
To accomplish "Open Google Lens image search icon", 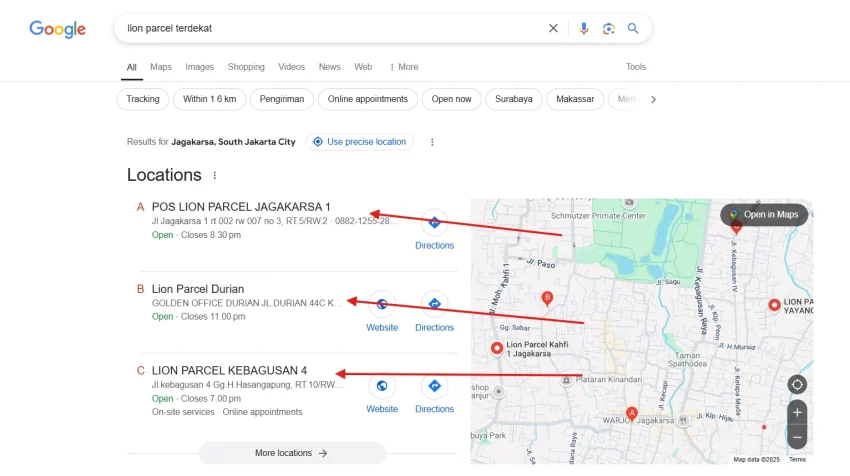I will point(608,28).
